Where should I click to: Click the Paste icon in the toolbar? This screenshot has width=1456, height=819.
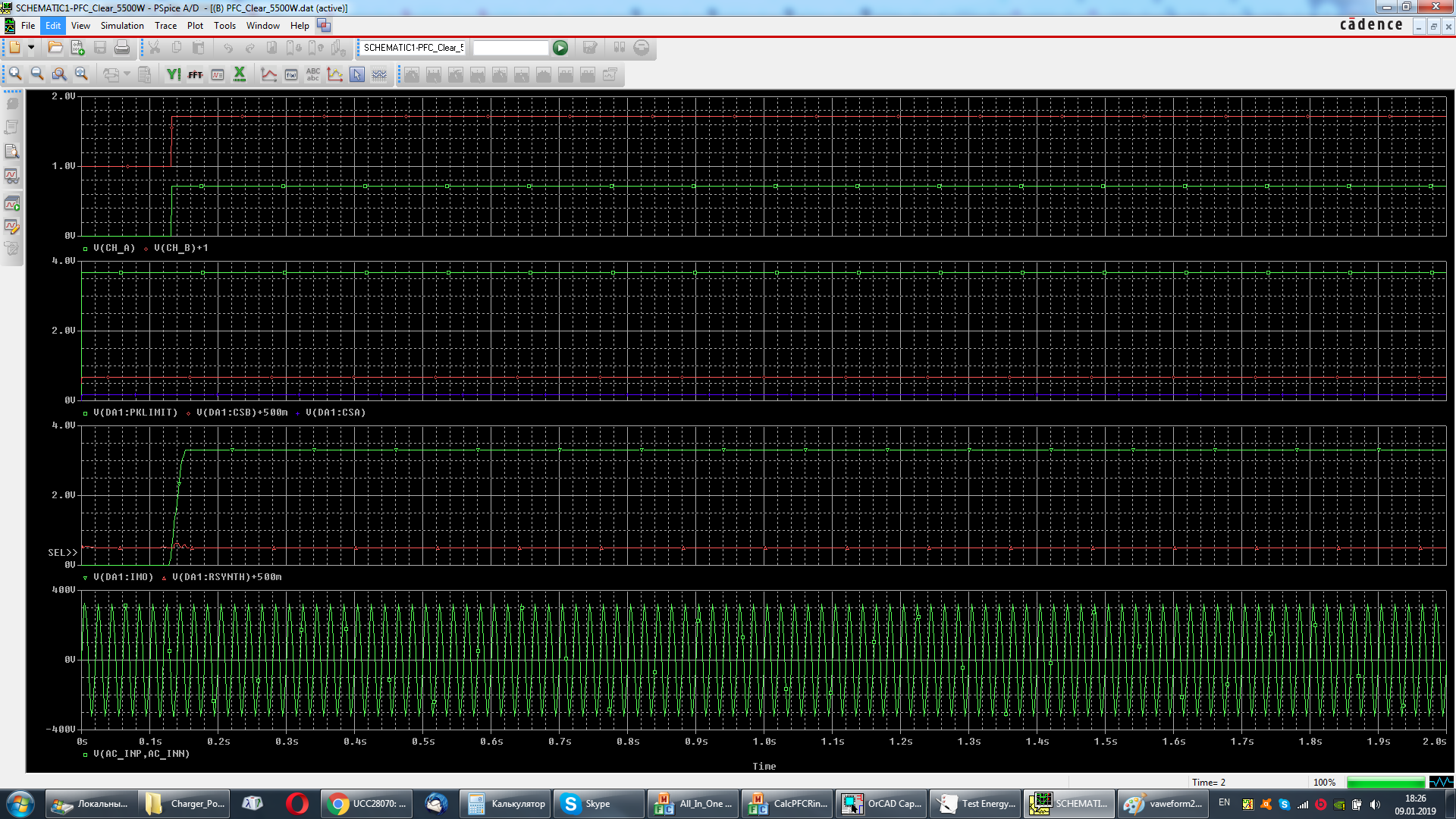coord(198,48)
